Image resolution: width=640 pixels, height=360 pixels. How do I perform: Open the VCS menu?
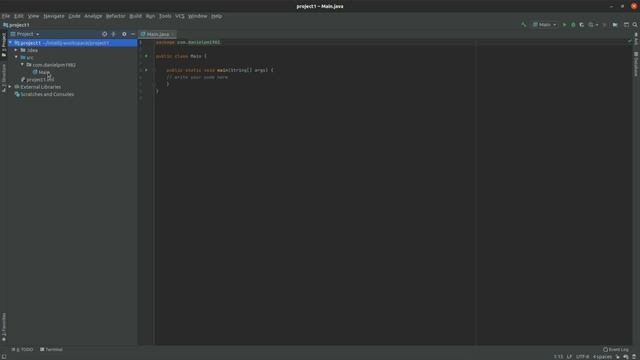click(180, 16)
